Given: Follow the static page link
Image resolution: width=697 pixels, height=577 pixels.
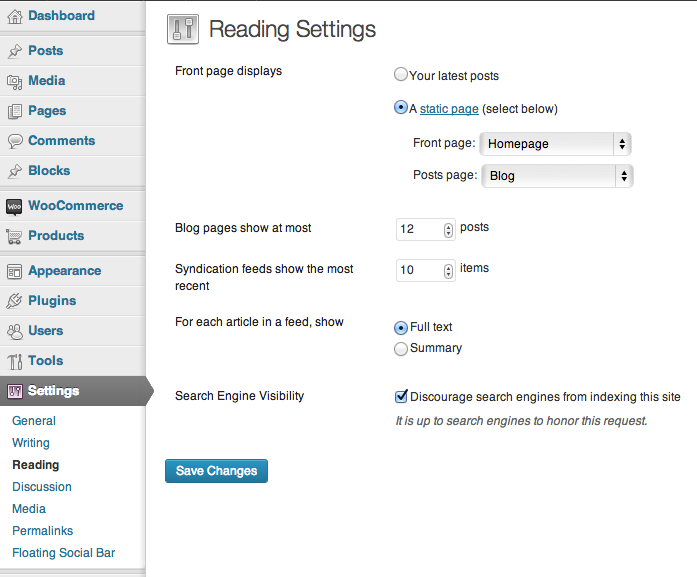Looking at the screenshot, I should 449,109.
